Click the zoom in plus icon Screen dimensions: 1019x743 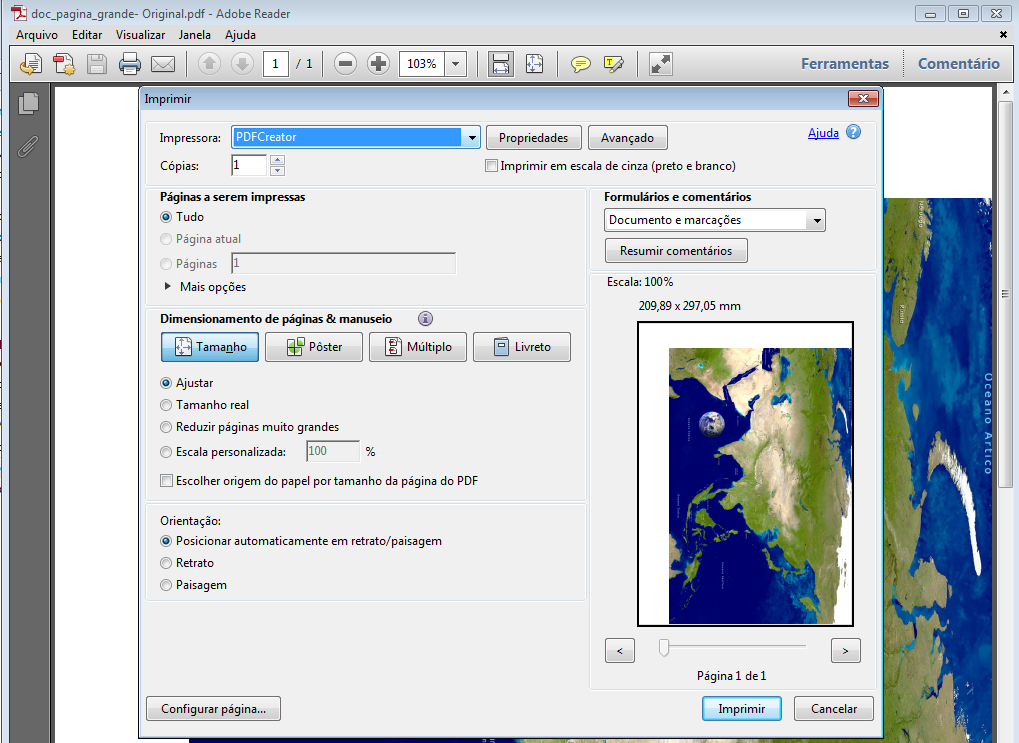click(x=379, y=64)
